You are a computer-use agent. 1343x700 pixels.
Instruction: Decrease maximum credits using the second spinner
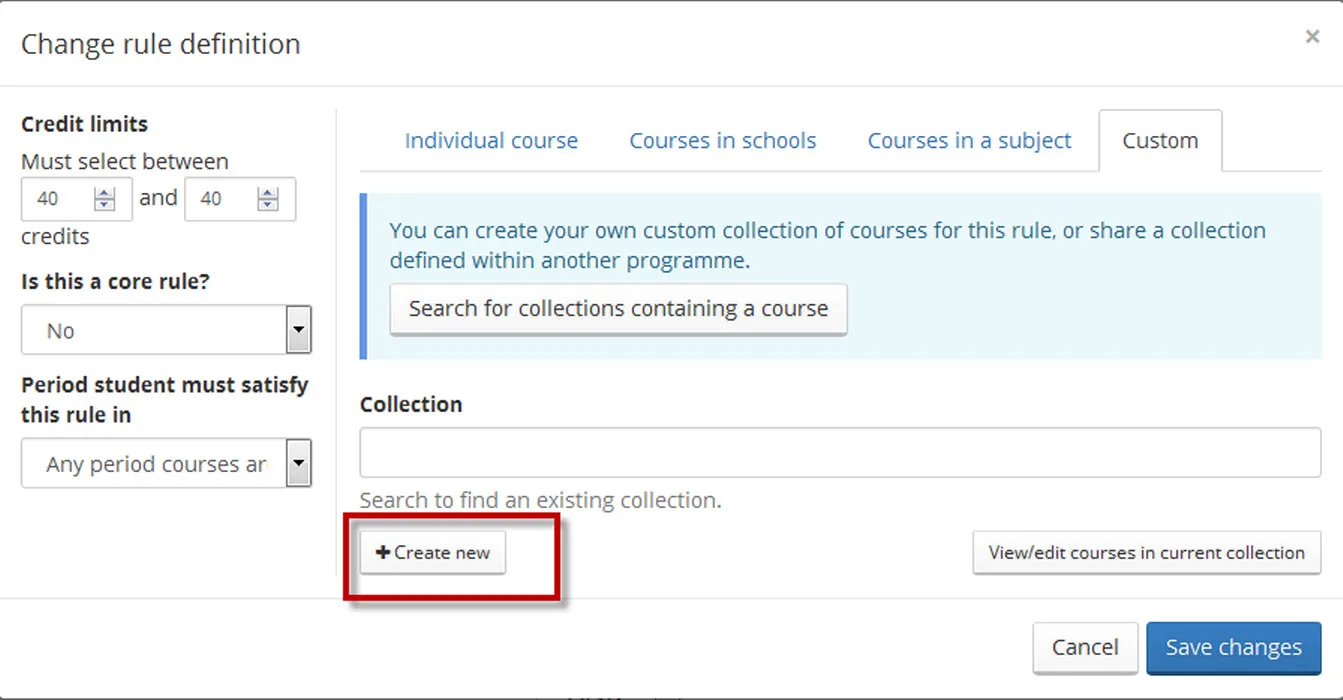click(x=267, y=205)
